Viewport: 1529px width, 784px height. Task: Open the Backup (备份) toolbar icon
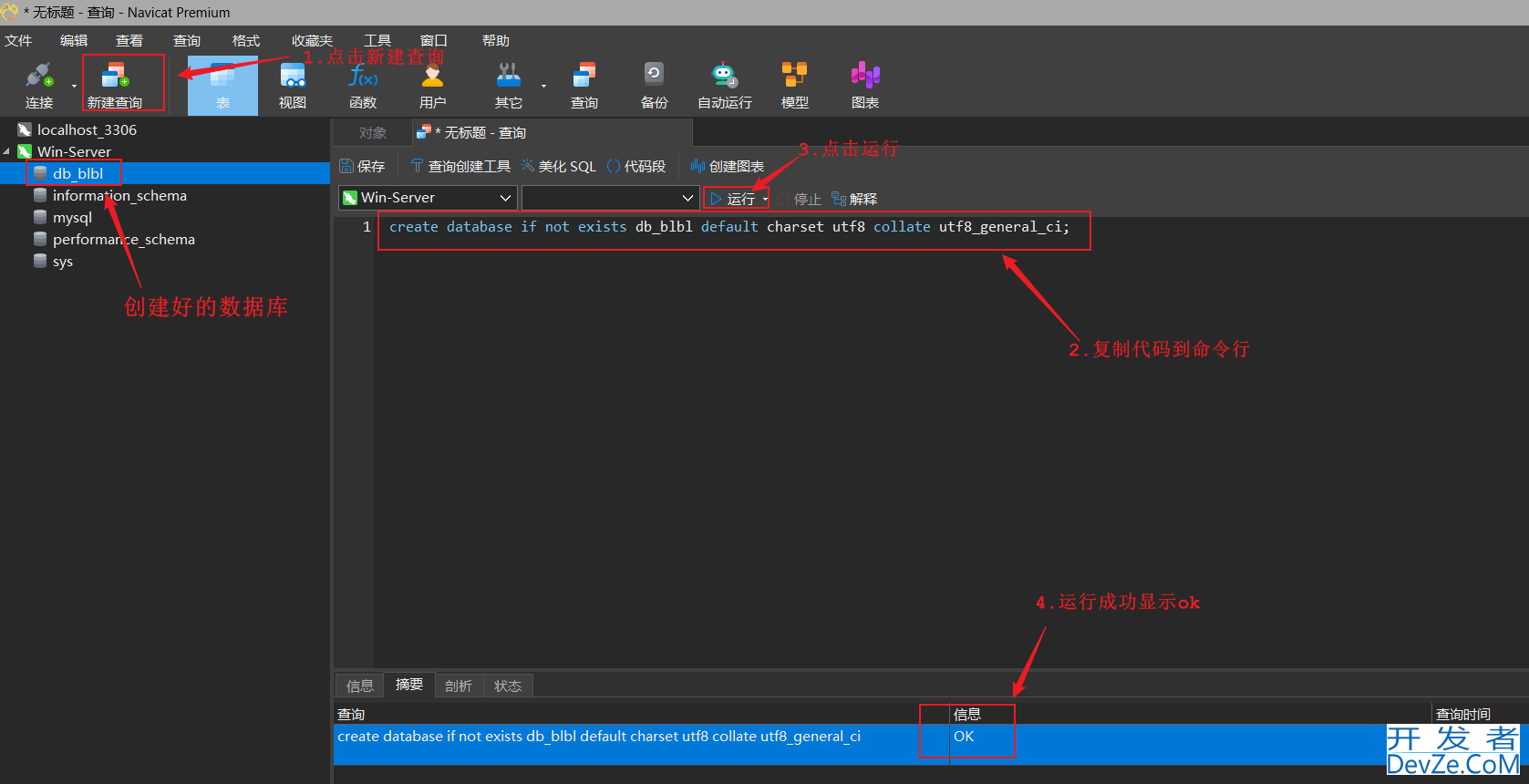(x=654, y=86)
